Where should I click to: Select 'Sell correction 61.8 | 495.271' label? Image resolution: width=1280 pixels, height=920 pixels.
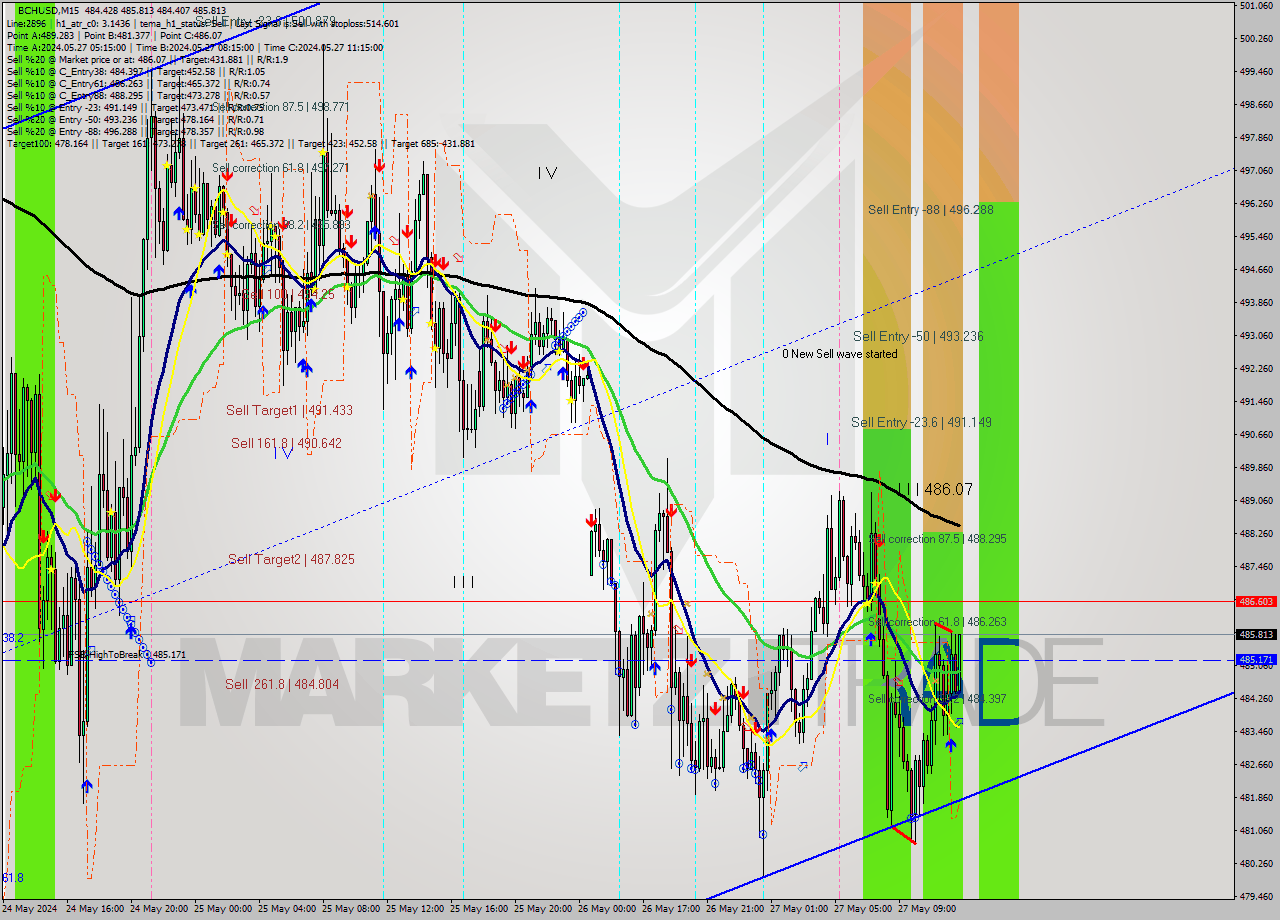[x=280, y=168]
